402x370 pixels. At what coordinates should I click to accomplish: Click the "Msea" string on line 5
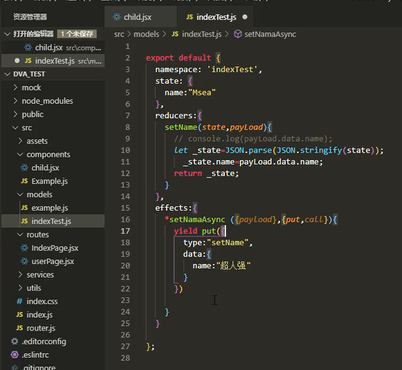click(x=202, y=92)
